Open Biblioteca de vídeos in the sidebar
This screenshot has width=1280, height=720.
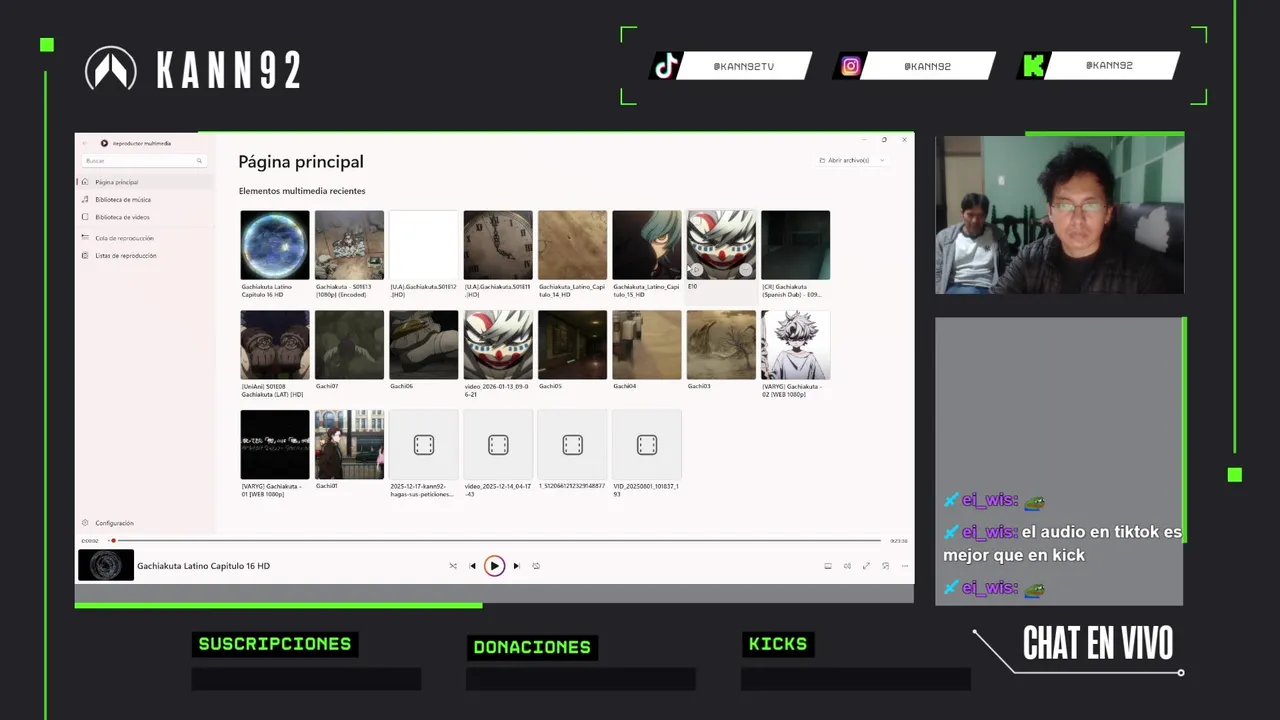pyautogui.click(x=145, y=216)
